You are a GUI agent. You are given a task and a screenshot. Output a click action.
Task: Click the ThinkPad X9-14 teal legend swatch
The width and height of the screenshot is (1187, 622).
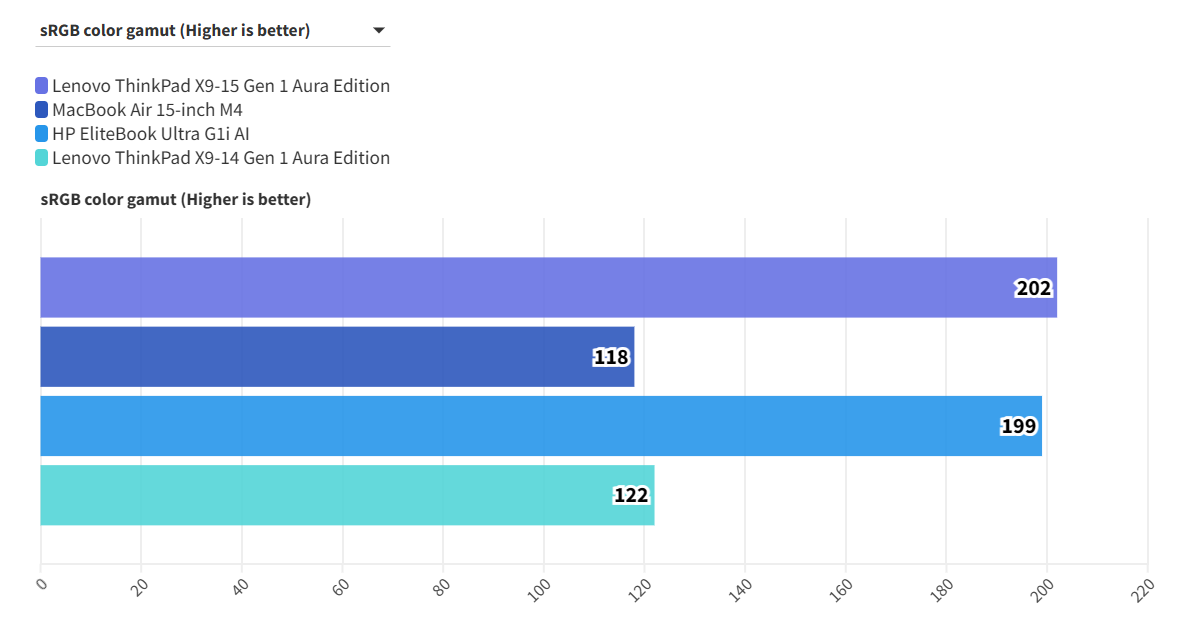coord(41,158)
